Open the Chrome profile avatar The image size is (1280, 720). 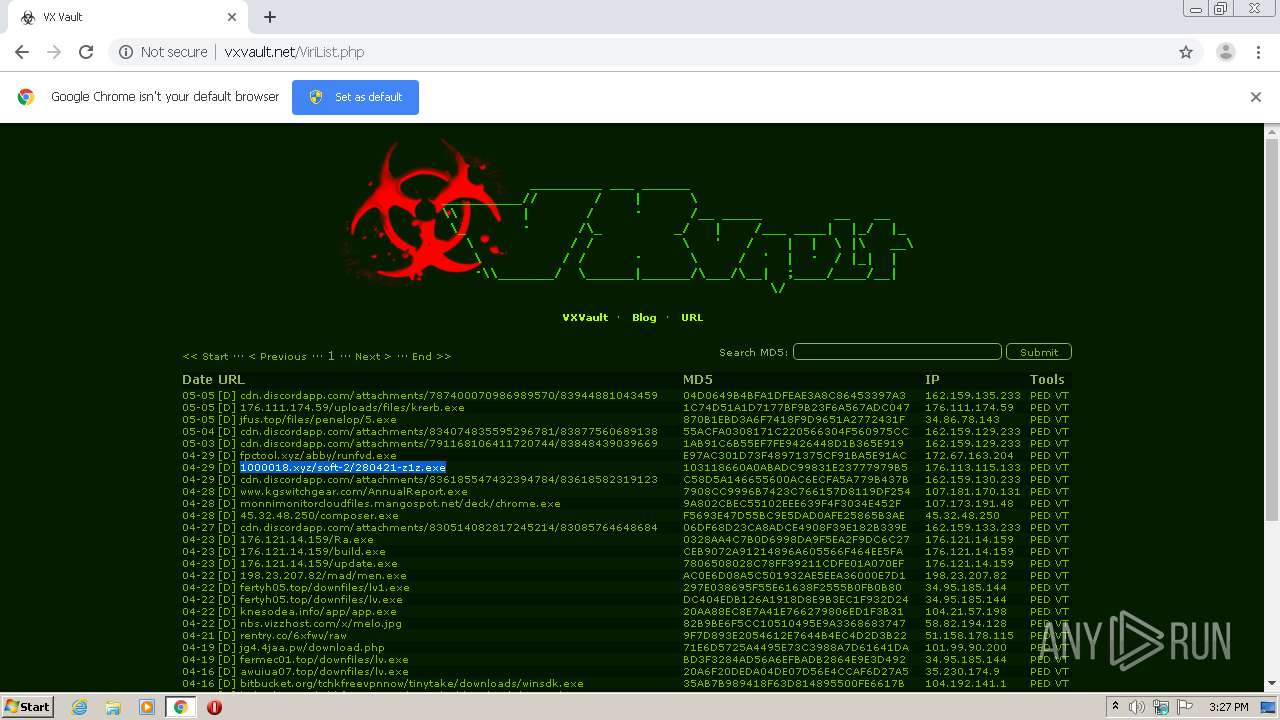(1225, 52)
